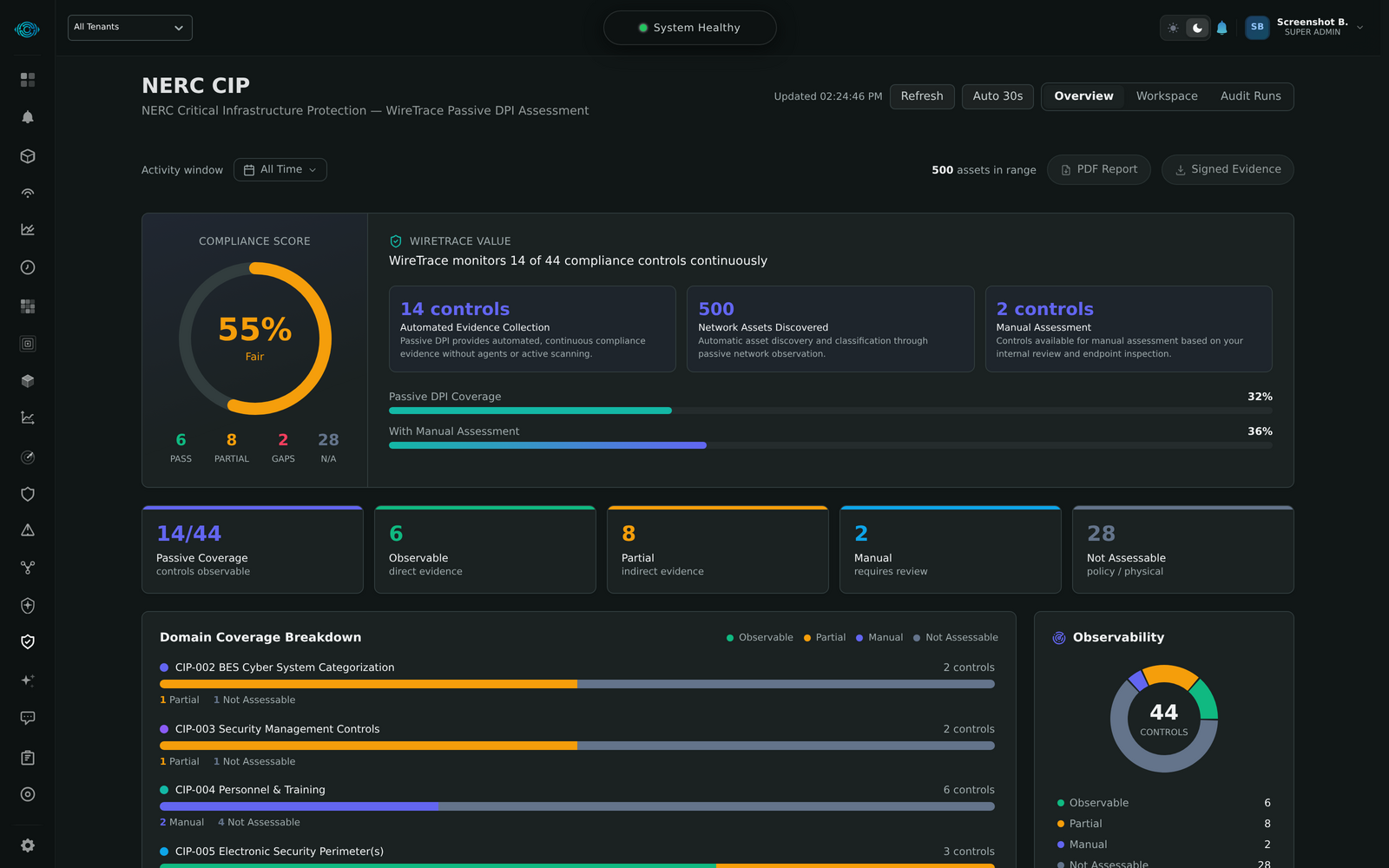Open the 6 Observable direct evidence card

tap(485, 549)
